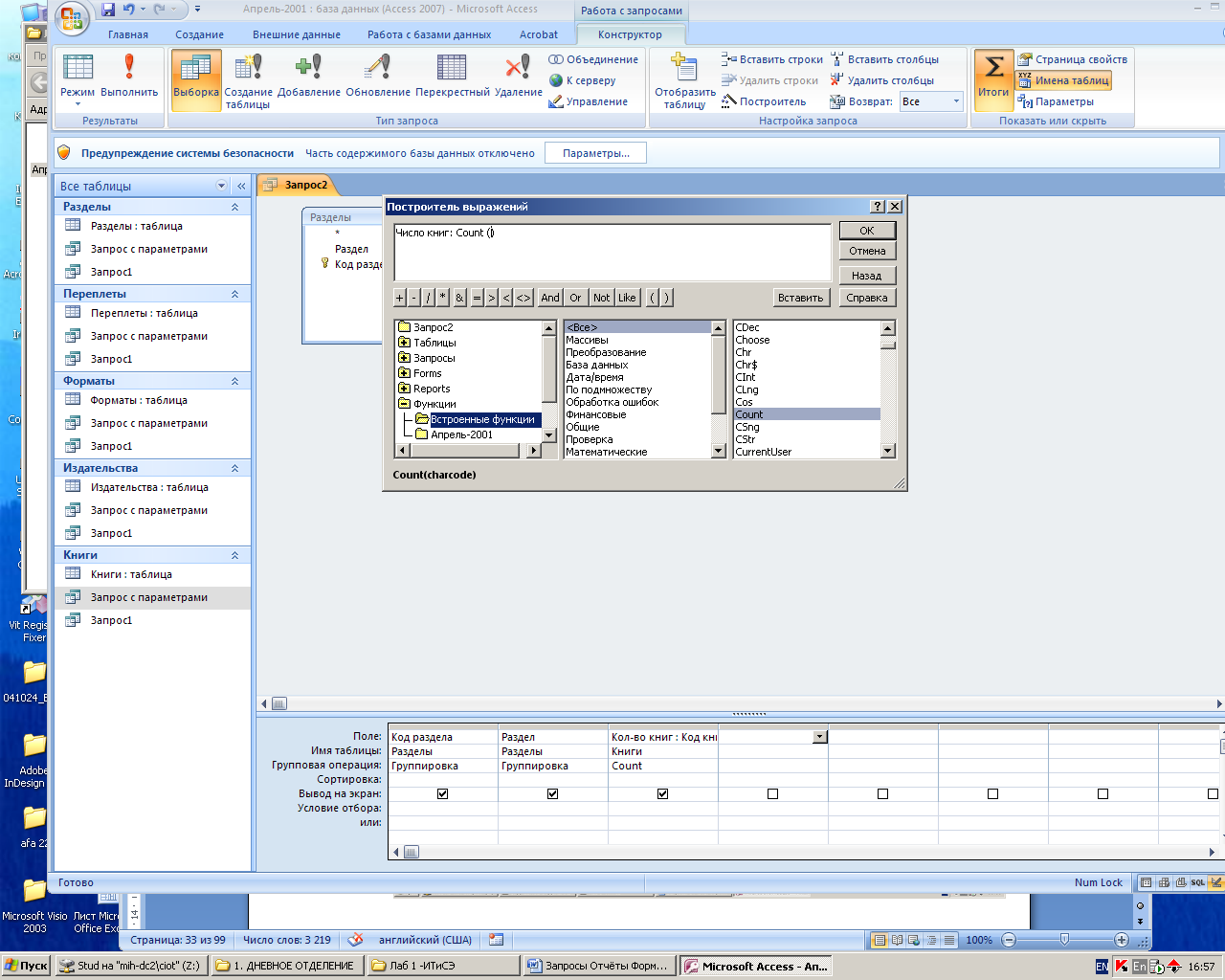
Task: Open field dropdown in fourth grid column
Action: 820,737
